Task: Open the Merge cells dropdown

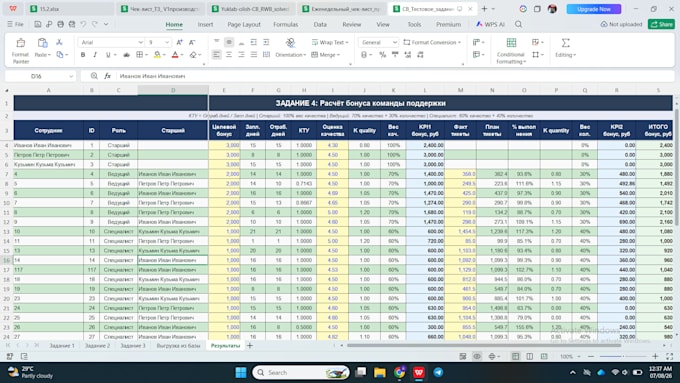Action: [x=326, y=55]
